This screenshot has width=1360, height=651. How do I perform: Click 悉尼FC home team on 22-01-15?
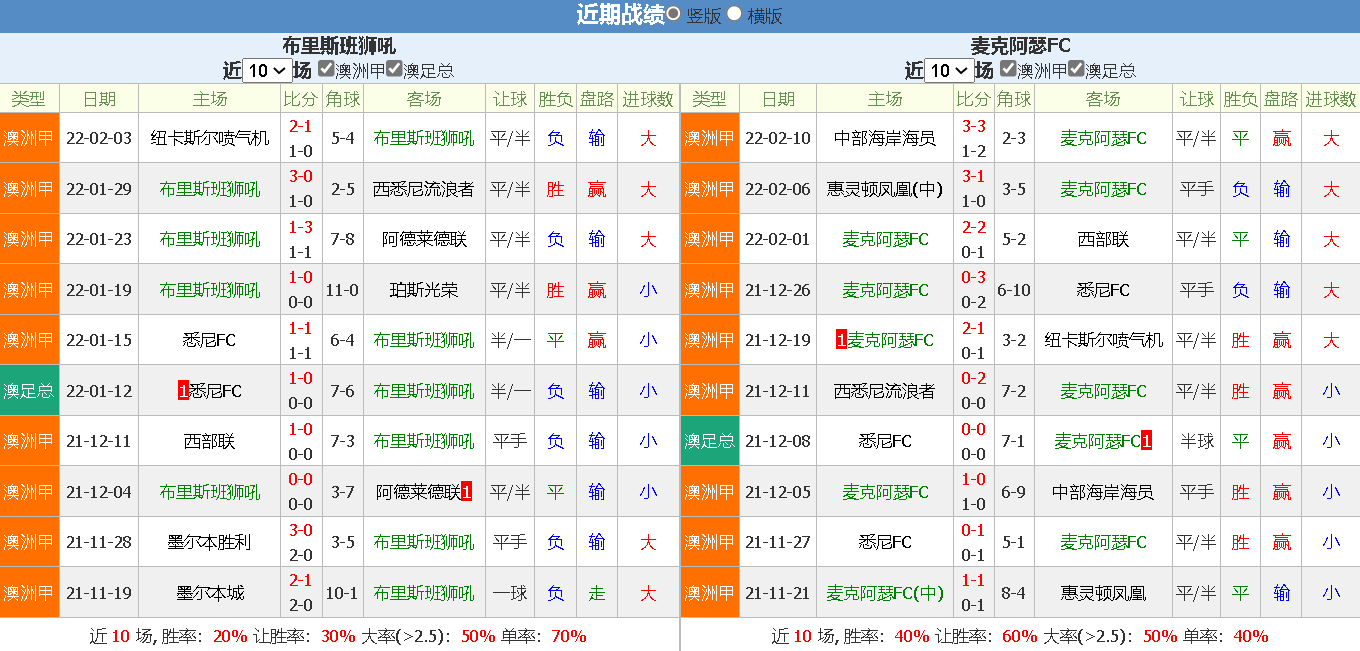210,340
